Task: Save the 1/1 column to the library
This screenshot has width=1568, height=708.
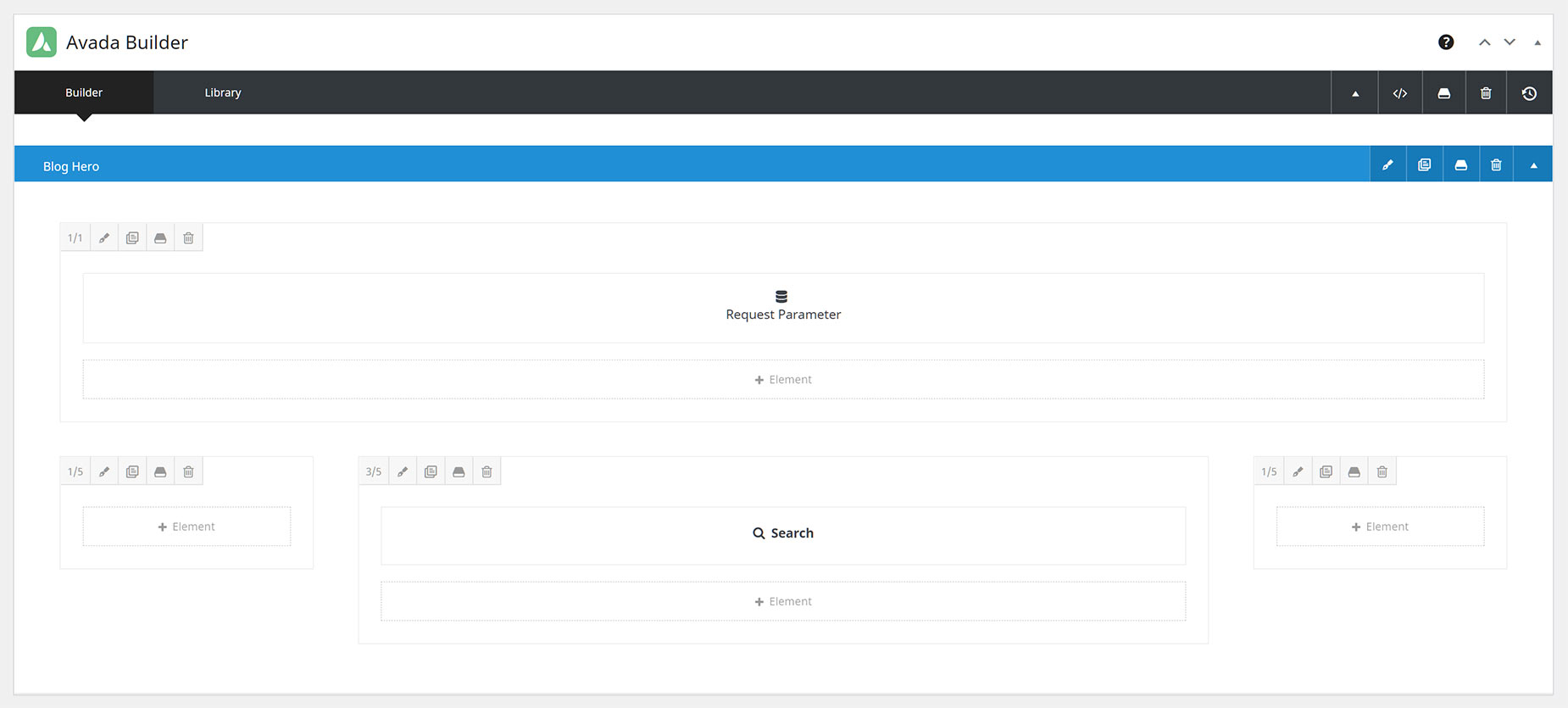Action: (x=160, y=237)
